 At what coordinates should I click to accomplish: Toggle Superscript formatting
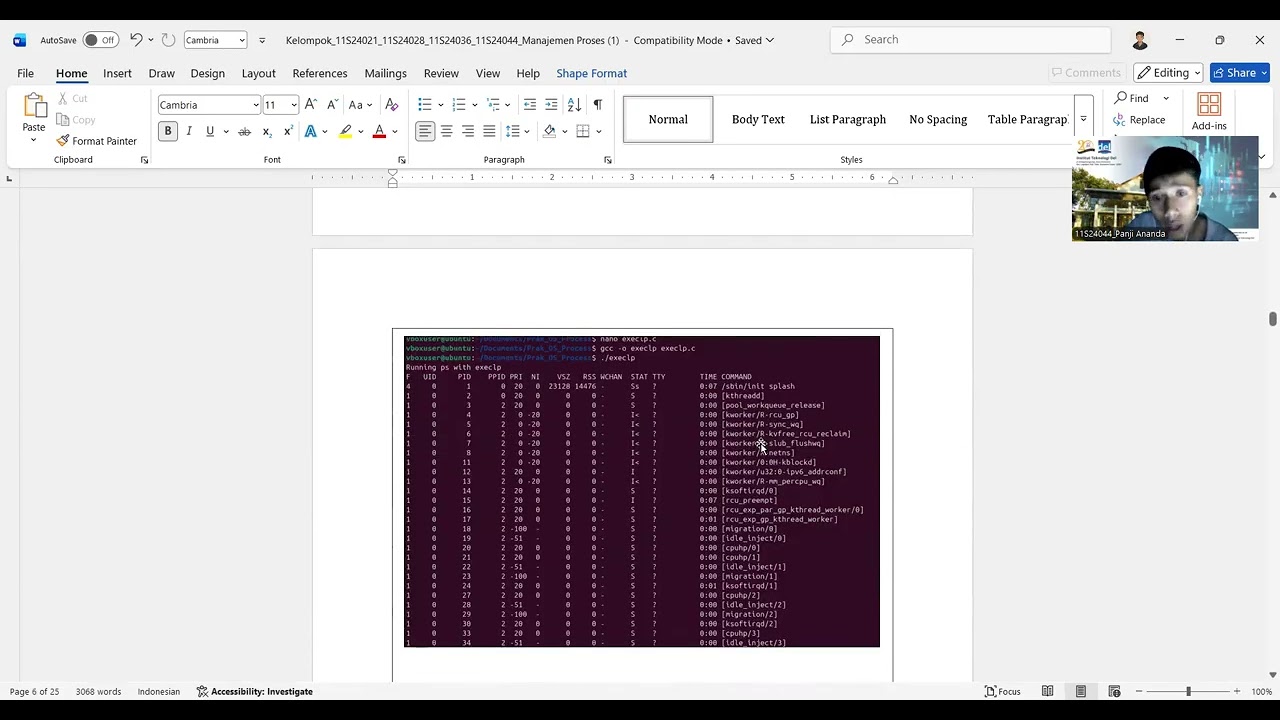coord(288,131)
